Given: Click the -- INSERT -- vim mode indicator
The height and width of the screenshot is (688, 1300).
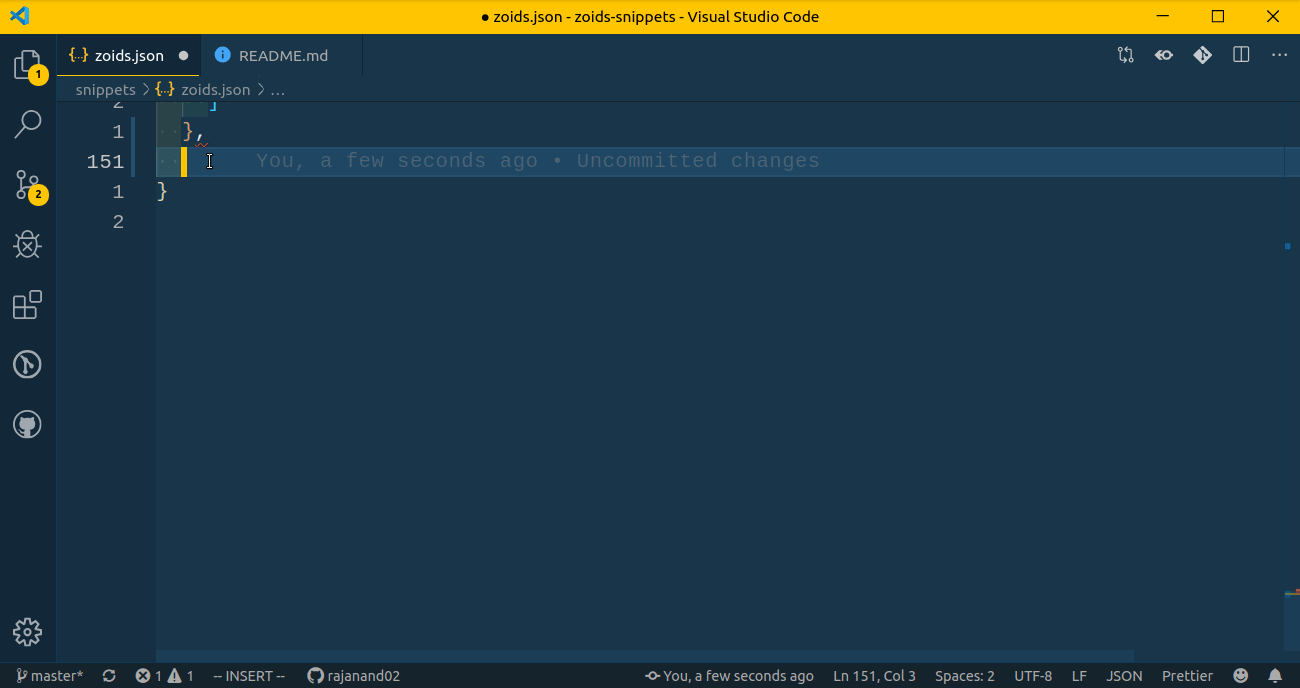Looking at the screenshot, I should tap(249, 676).
